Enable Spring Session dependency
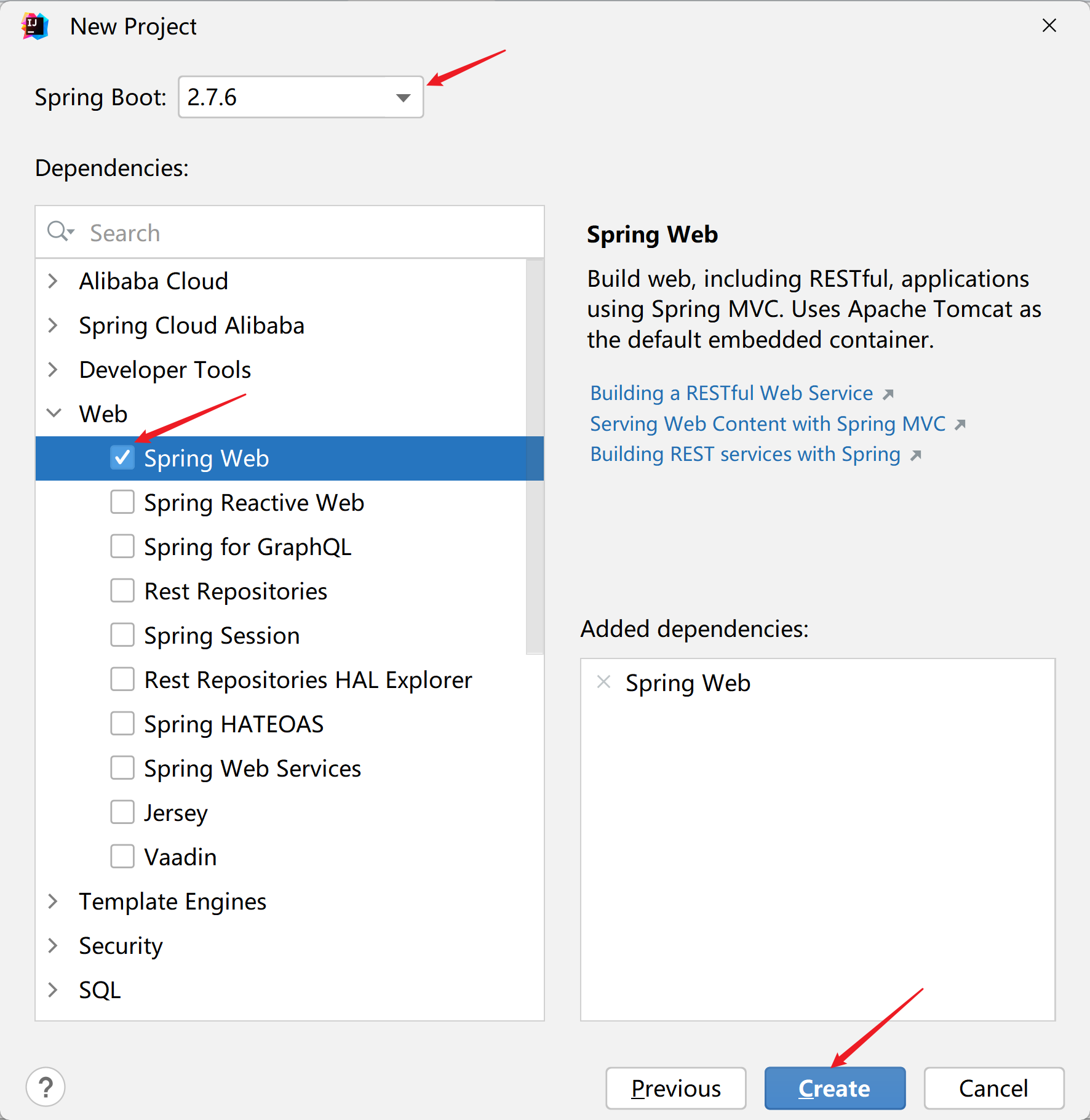The image size is (1090, 1120). click(122, 634)
